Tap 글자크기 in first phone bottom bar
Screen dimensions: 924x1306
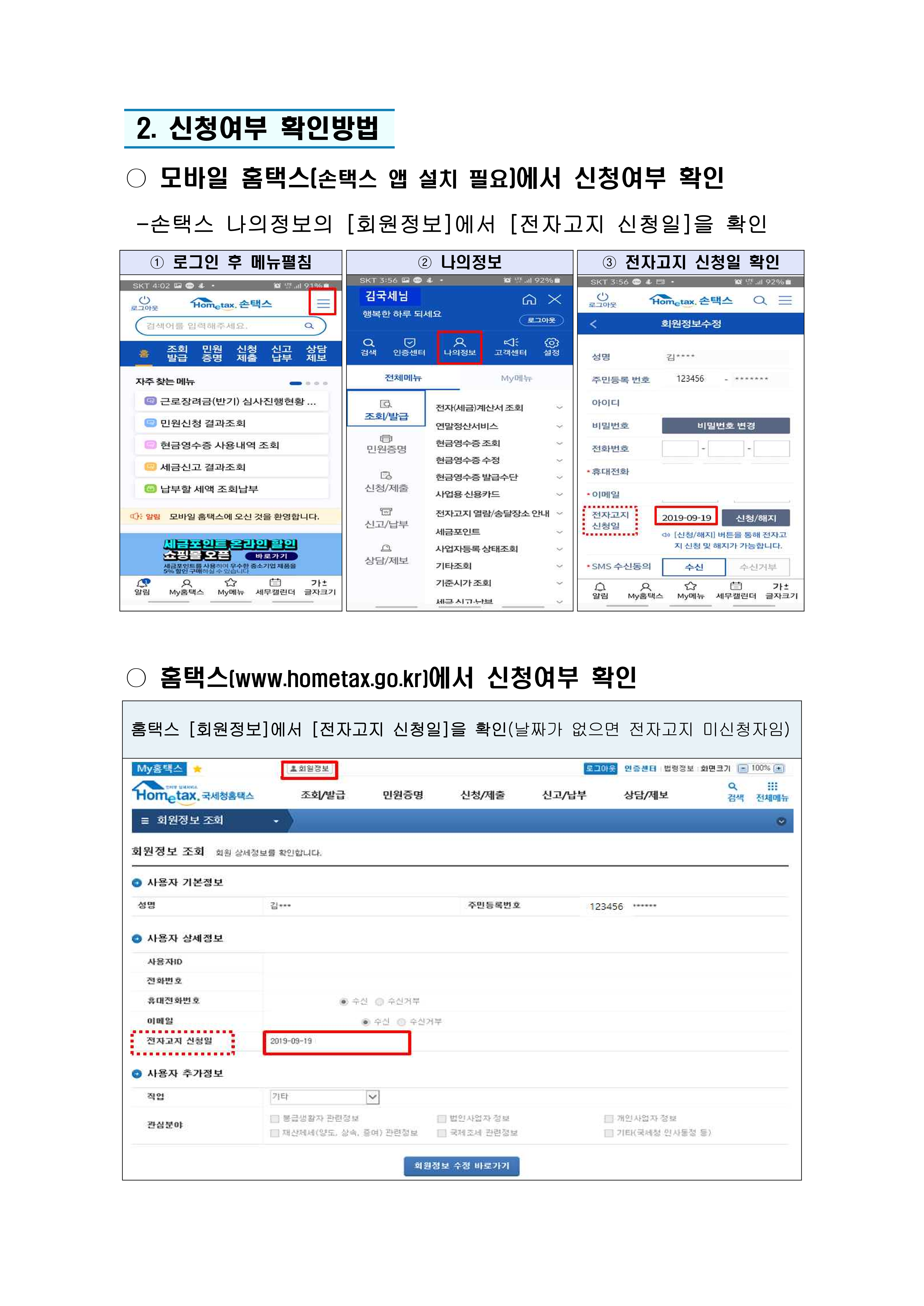320,587
